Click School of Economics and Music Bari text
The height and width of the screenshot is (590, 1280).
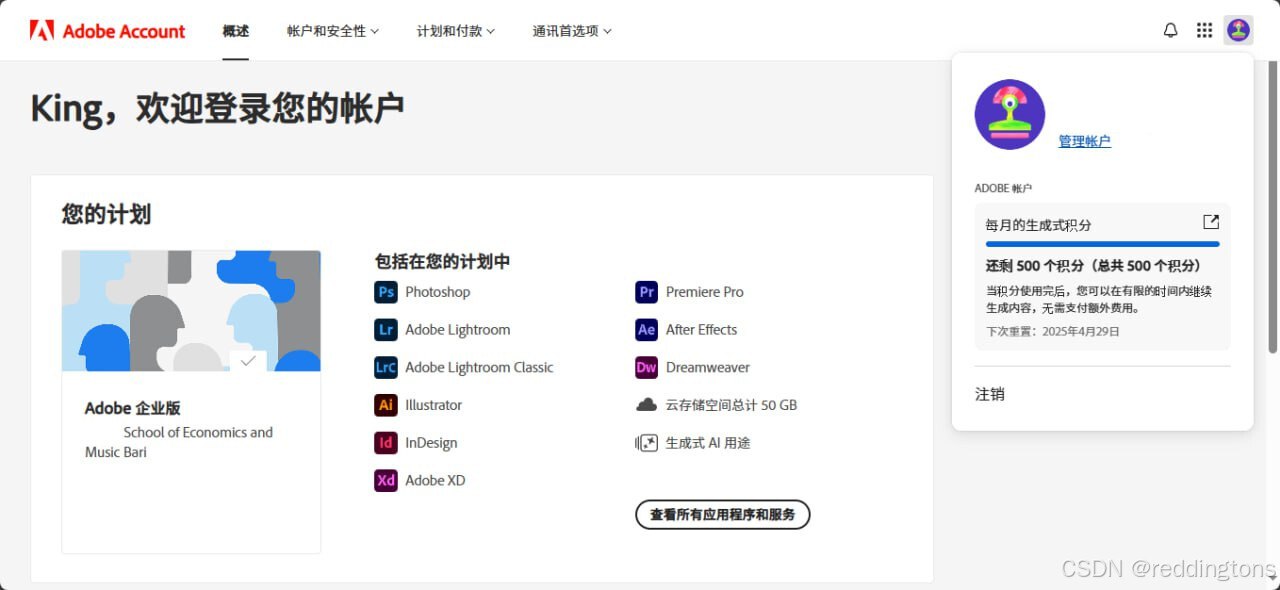[179, 442]
